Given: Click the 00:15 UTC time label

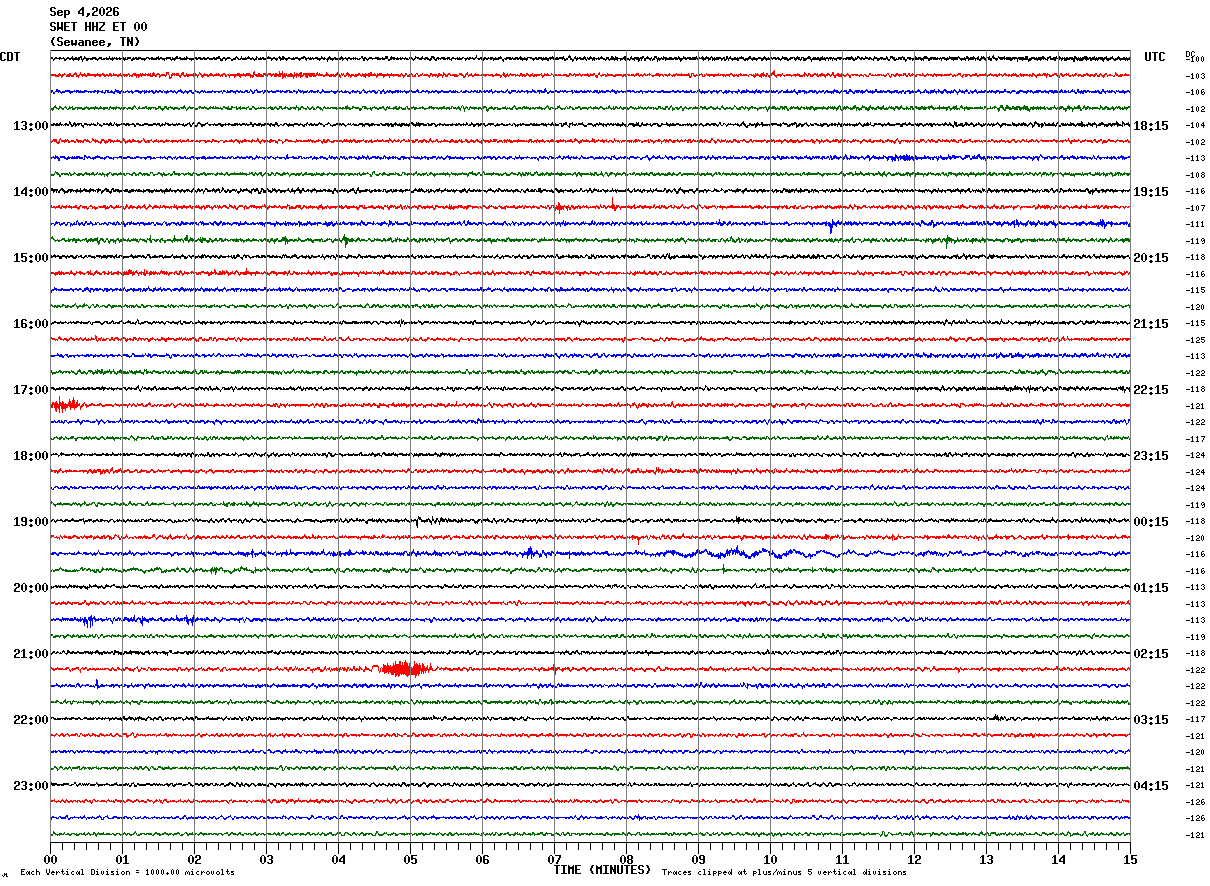Looking at the screenshot, I should coord(1150,522).
